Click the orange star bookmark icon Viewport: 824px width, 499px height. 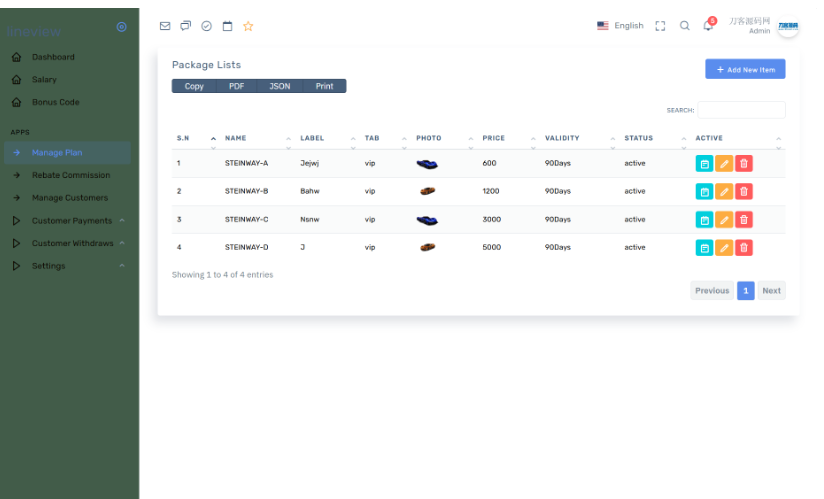pos(248,26)
